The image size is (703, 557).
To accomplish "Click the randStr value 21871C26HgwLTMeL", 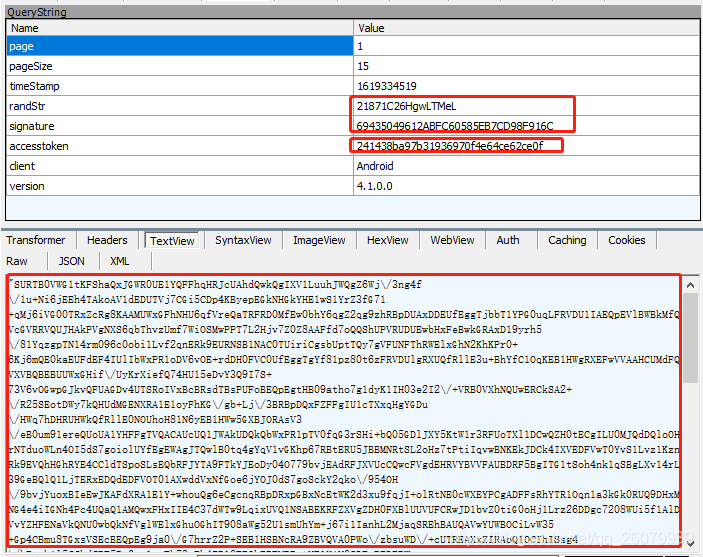I will click(x=406, y=106).
